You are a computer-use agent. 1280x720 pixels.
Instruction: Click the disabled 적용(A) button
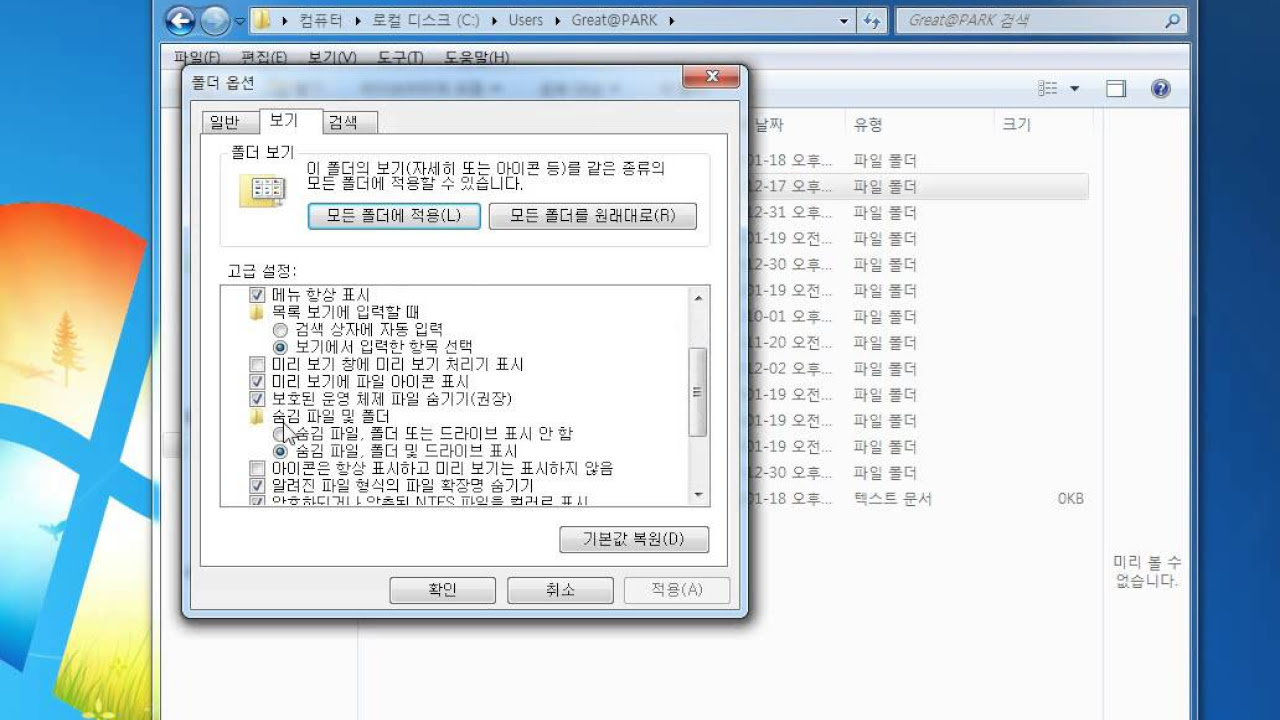[677, 590]
